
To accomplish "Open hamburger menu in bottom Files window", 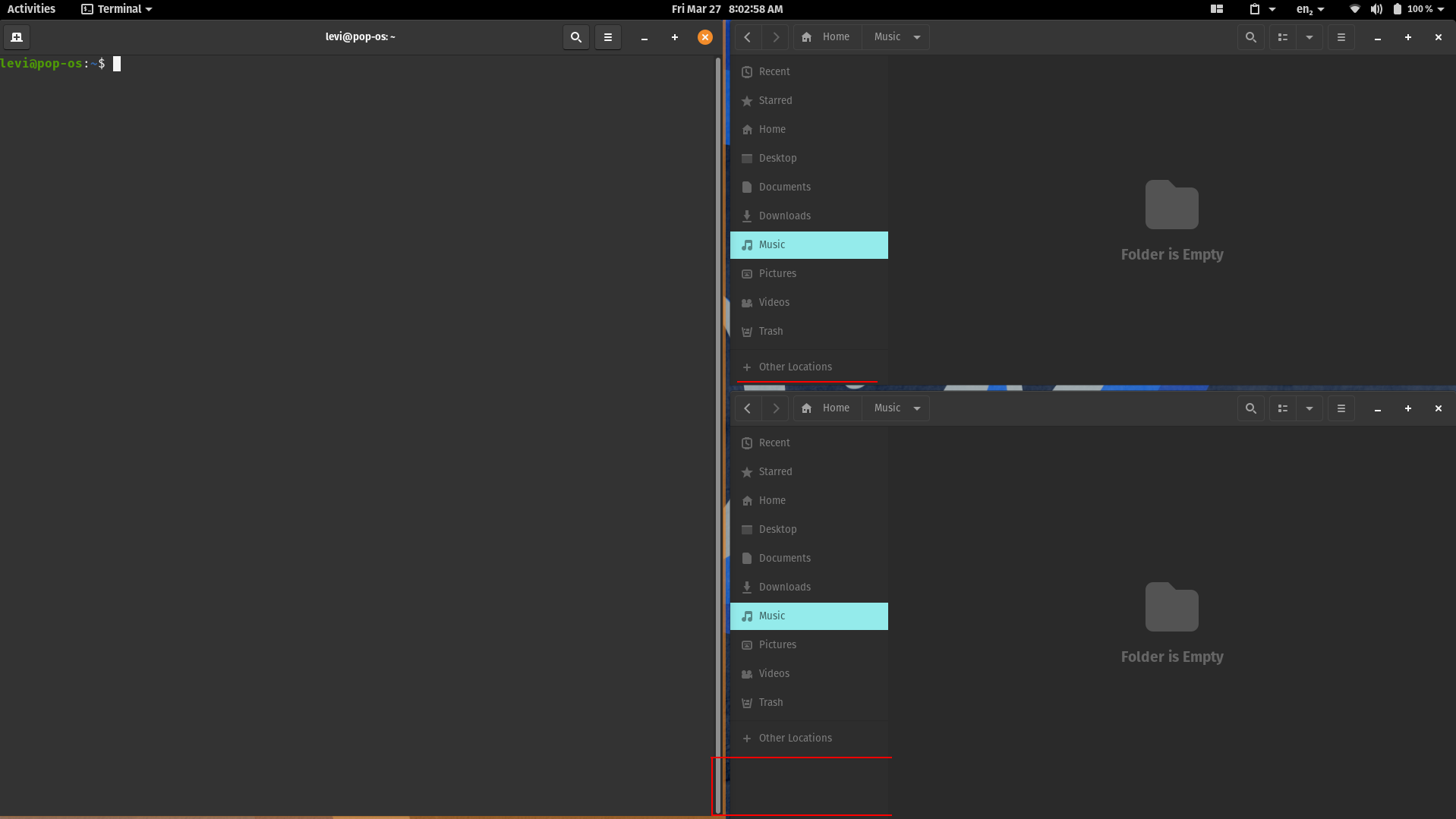I will pos(1341,408).
